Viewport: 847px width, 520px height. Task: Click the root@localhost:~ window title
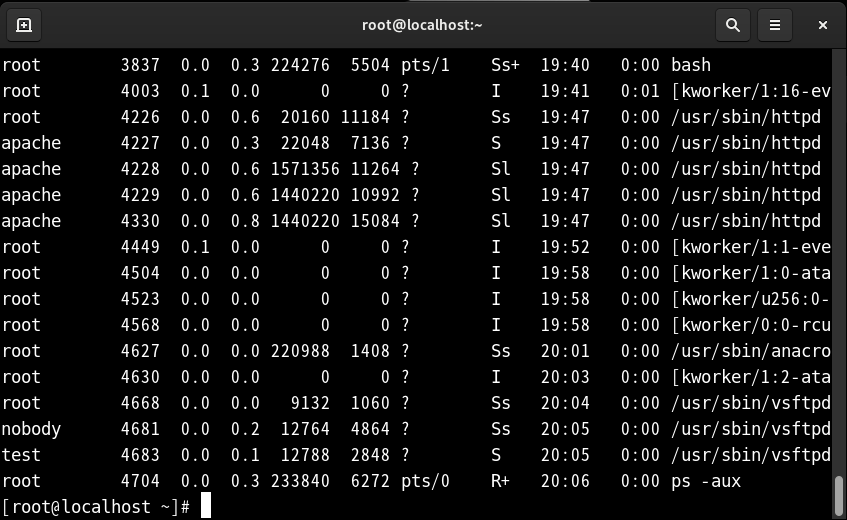(x=422, y=25)
